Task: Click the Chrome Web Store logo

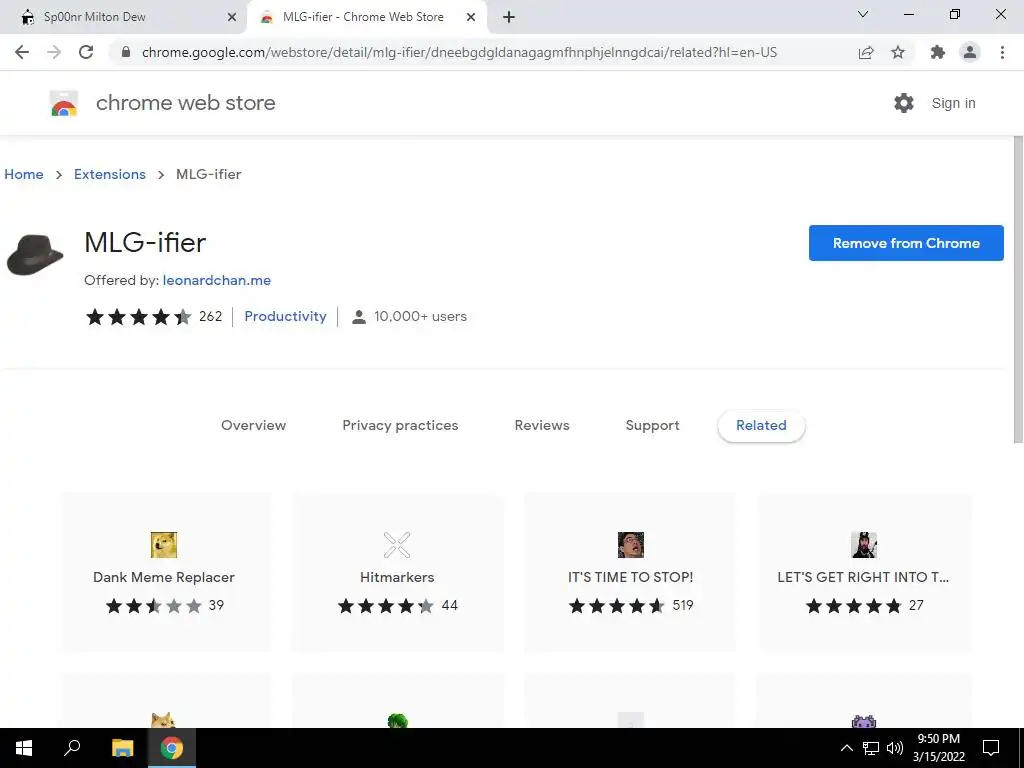Action: tap(63, 103)
